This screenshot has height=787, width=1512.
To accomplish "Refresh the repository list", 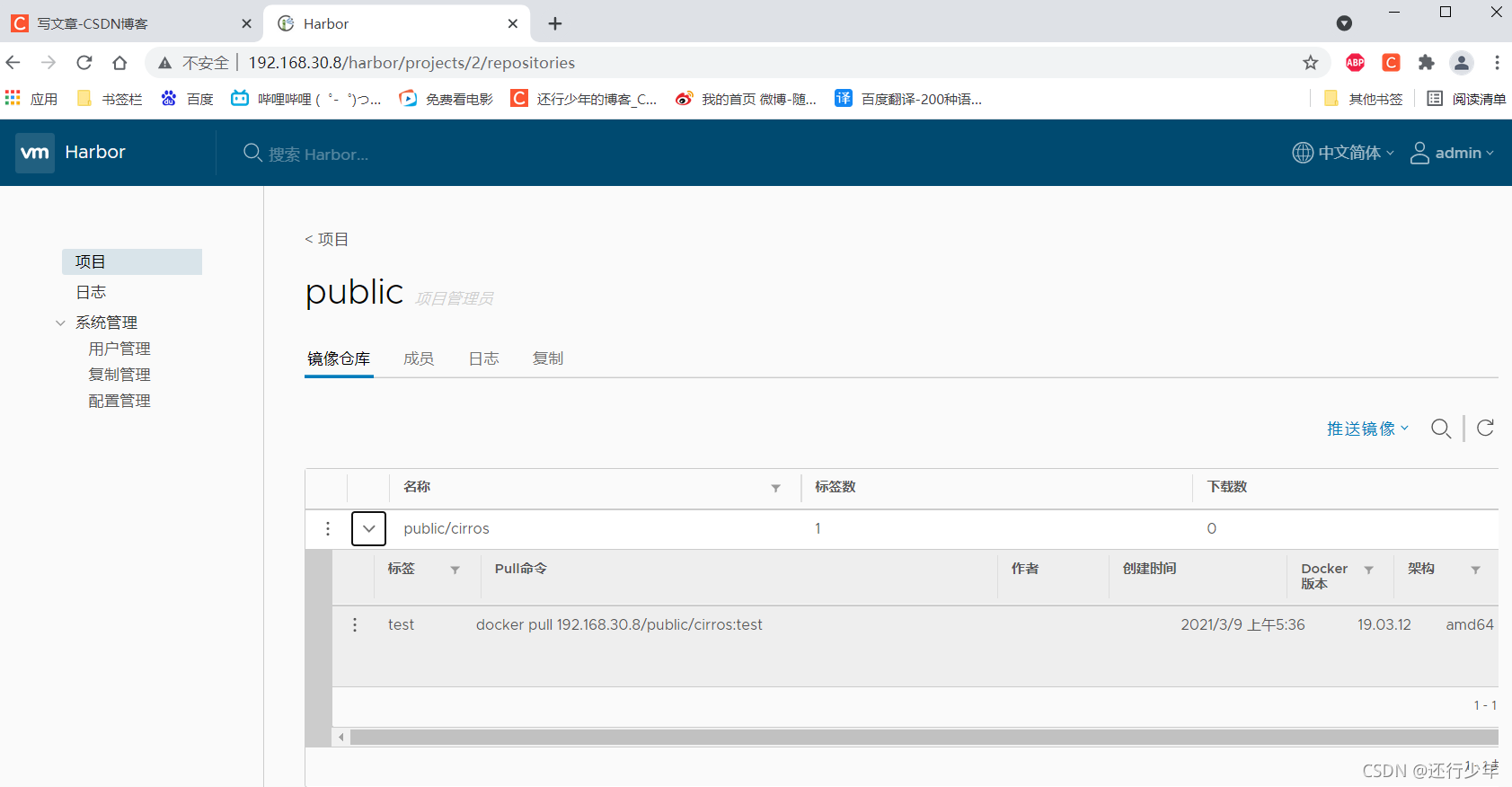I will (x=1486, y=428).
